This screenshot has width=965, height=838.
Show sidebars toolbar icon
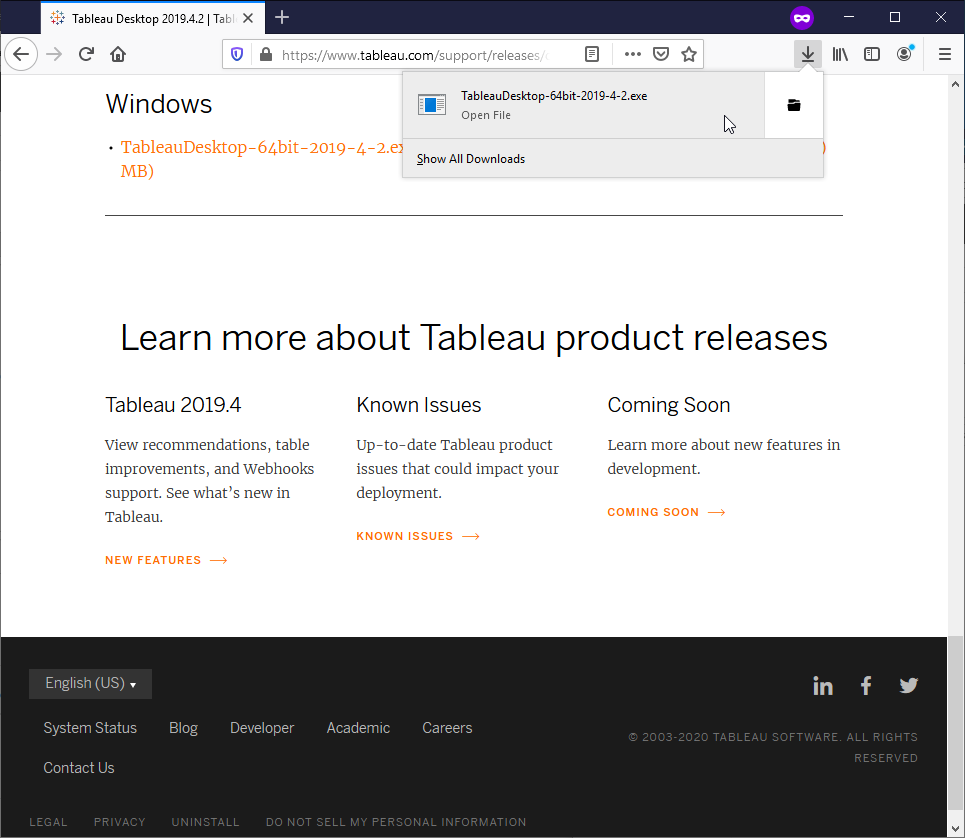pyautogui.click(x=872, y=54)
